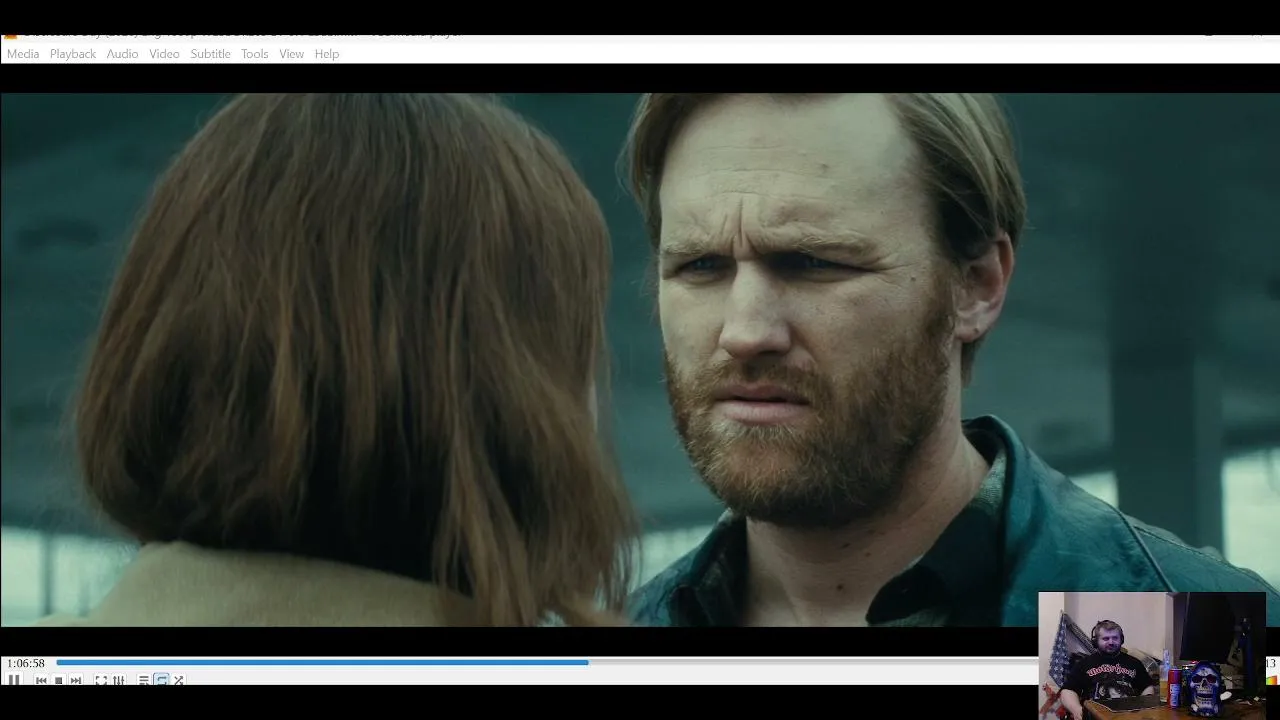Pause playback with the pause button

[14, 680]
